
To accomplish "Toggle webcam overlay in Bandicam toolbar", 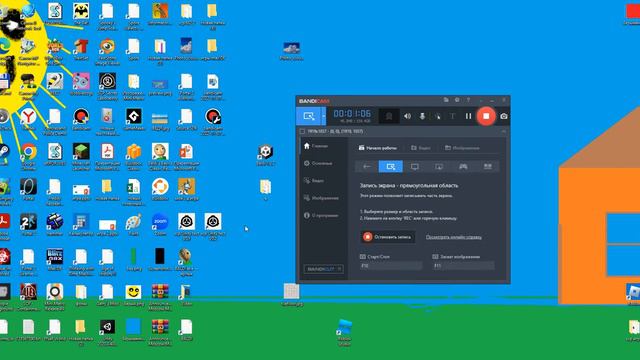I will (389, 116).
